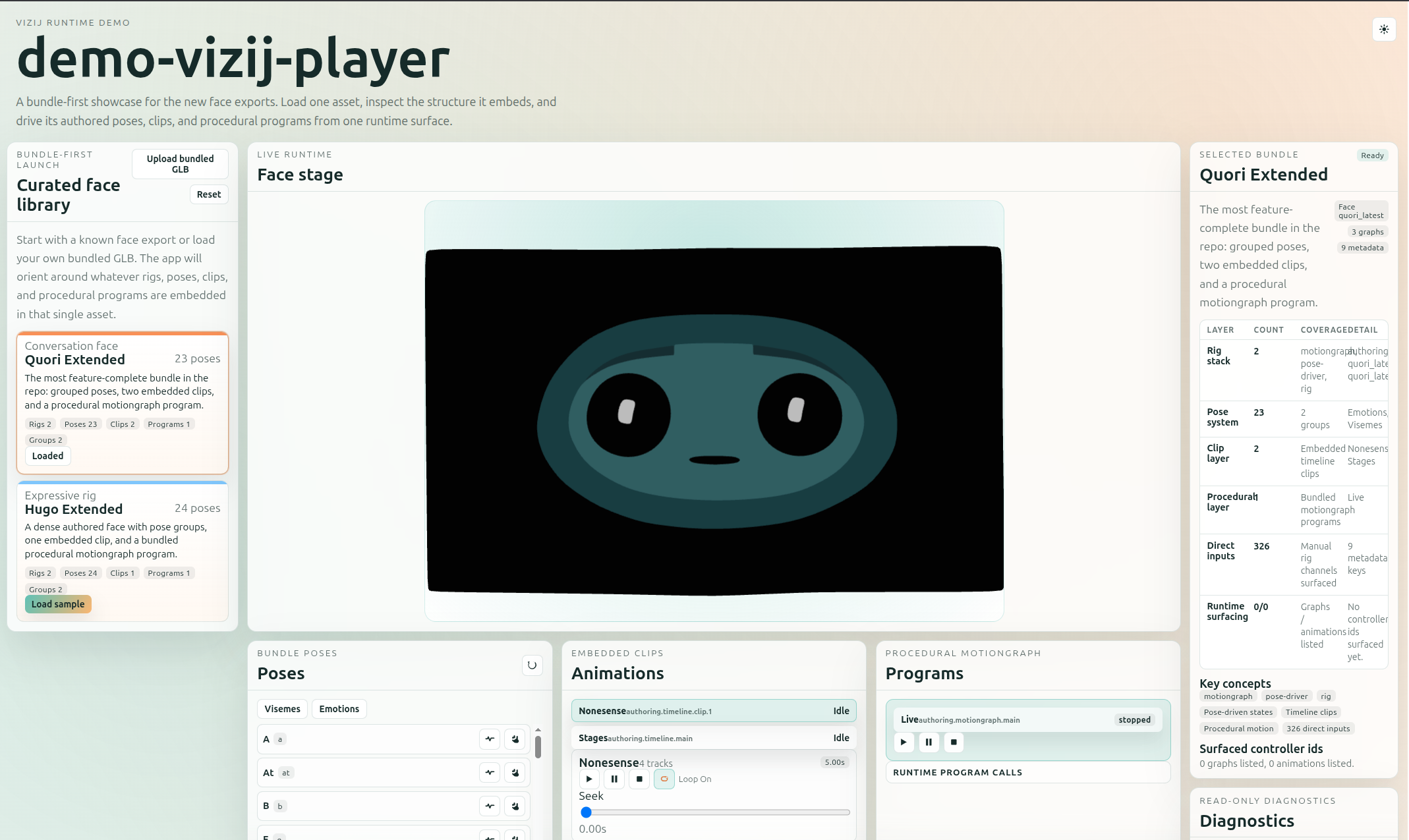Toggle light/dark theme with the sun icon
The width and height of the screenshot is (1409, 840).
tap(1384, 29)
